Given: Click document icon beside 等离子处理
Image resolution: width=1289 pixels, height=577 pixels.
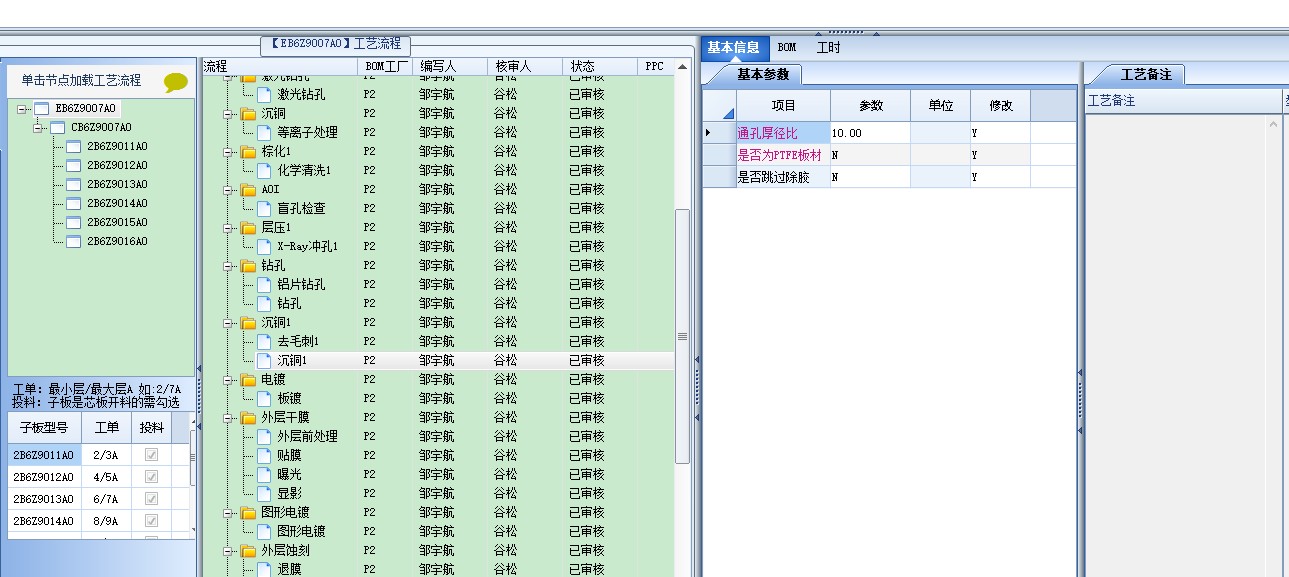Looking at the screenshot, I should click(x=264, y=132).
